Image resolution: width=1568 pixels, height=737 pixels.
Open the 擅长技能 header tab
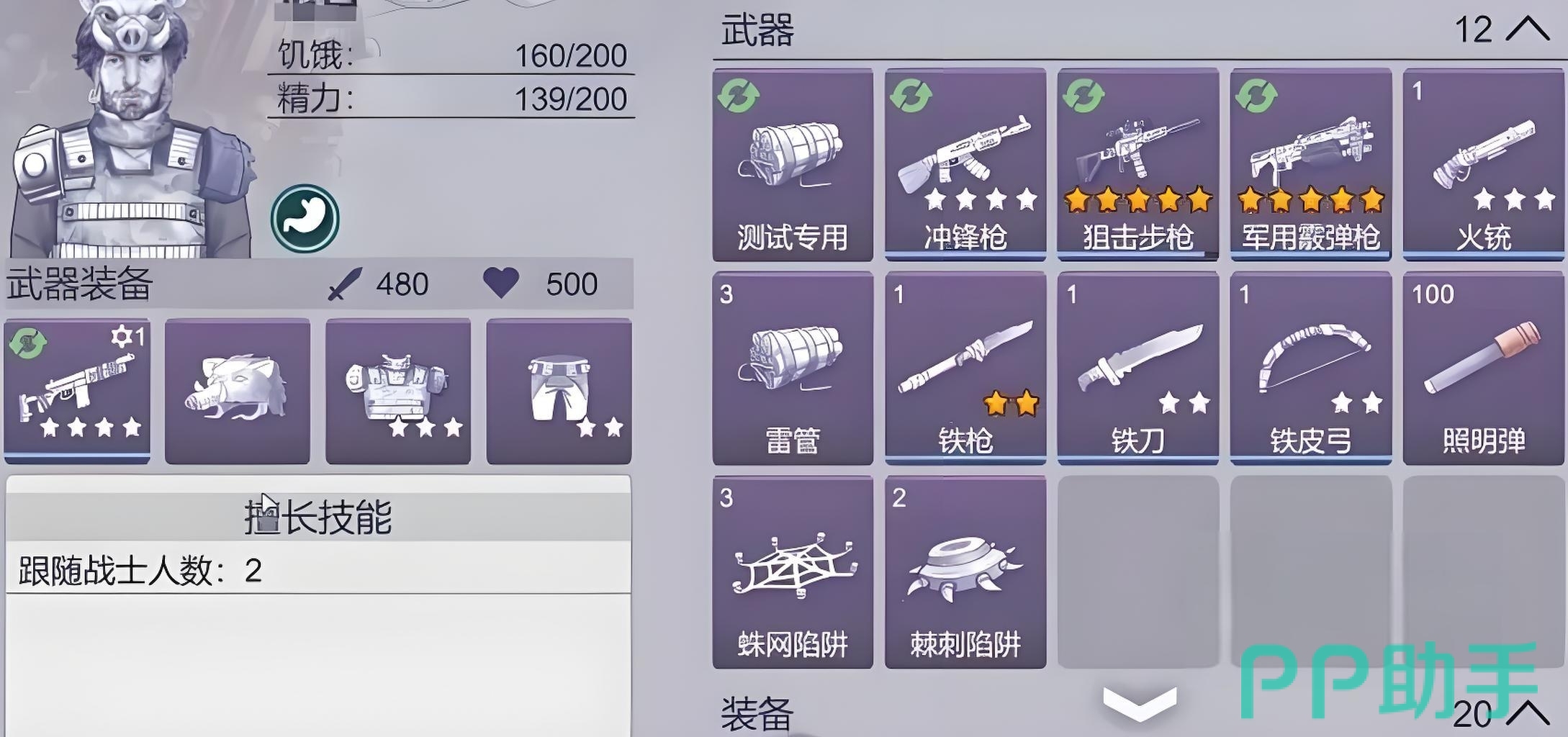coord(318,516)
